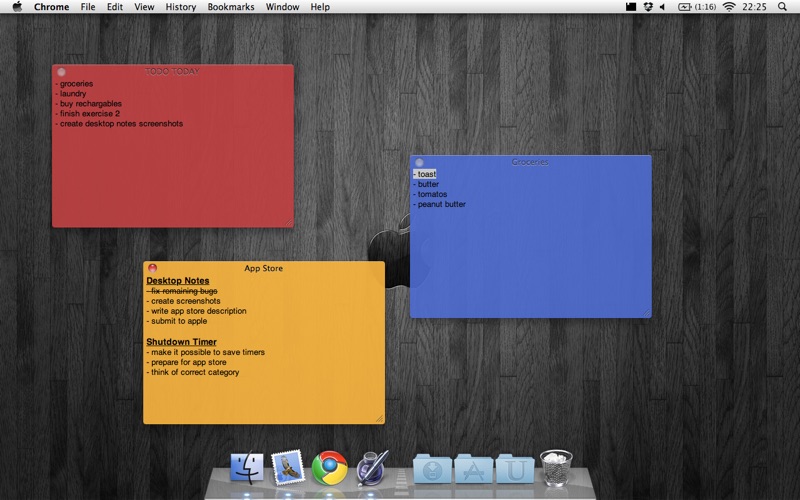Open the Trash in the dock
Image resolution: width=800 pixels, height=500 pixels.
555,467
